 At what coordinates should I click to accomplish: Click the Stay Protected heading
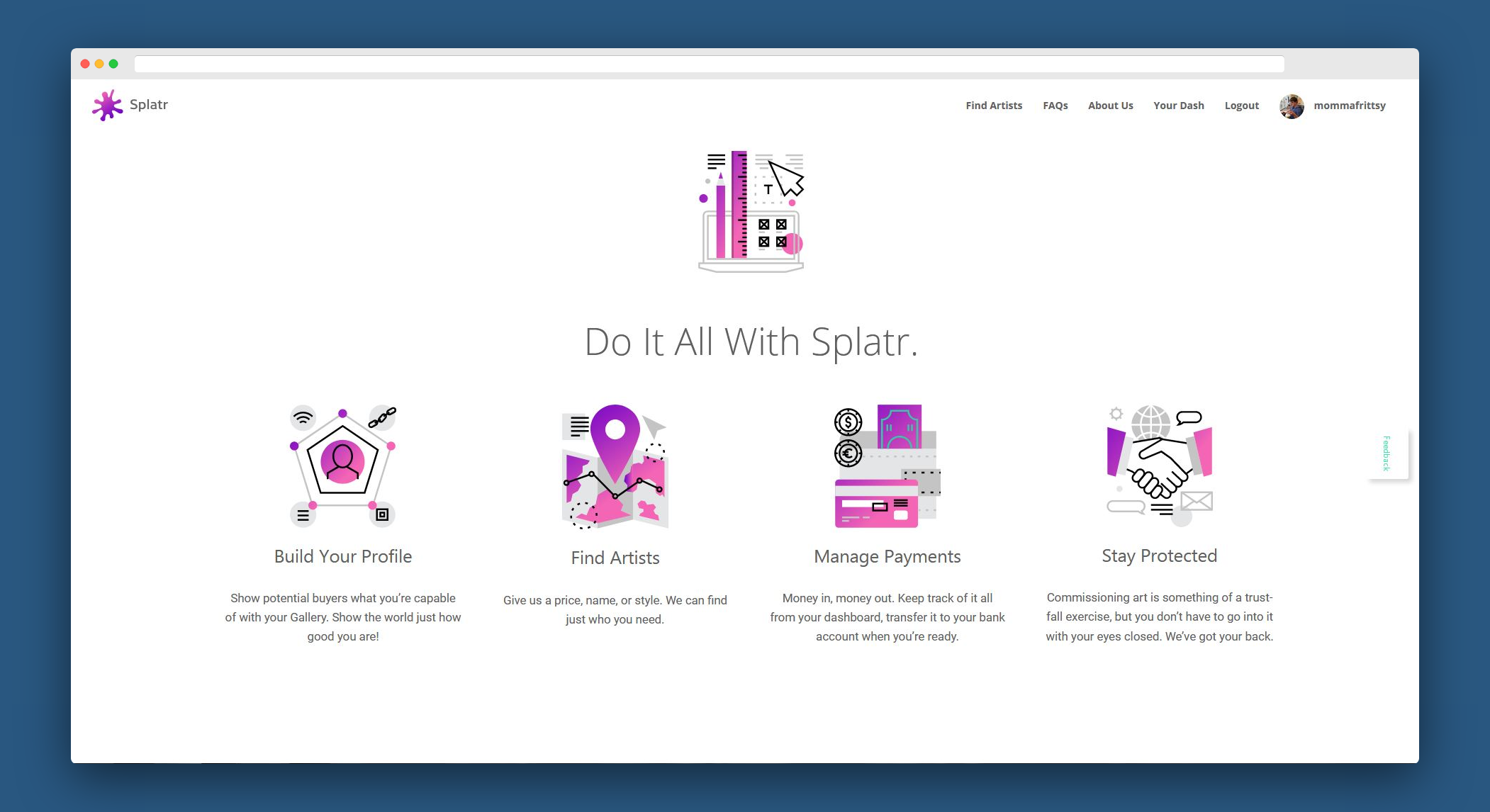pos(1159,556)
